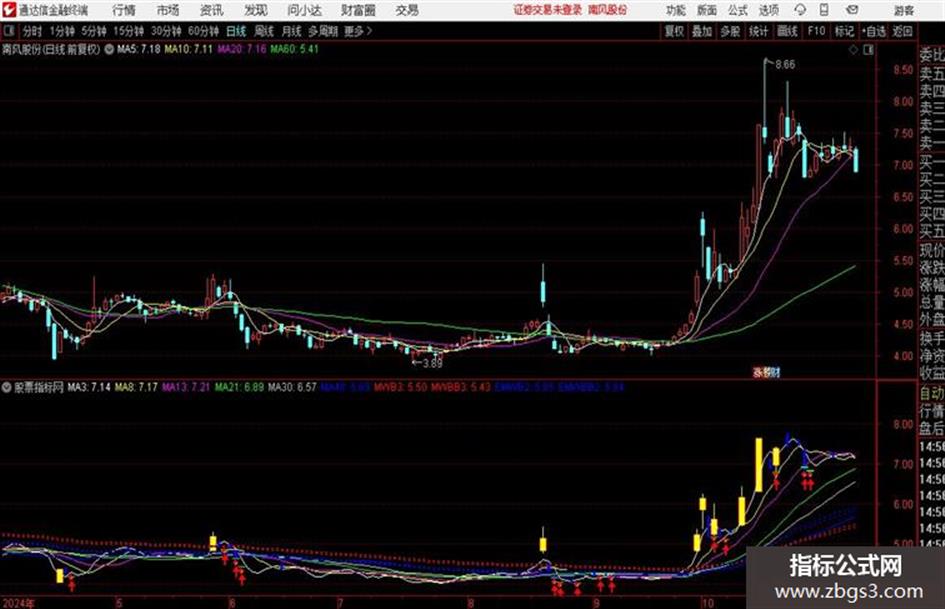Click the 叠加 overlay button
945x609 pixels.
click(702, 31)
